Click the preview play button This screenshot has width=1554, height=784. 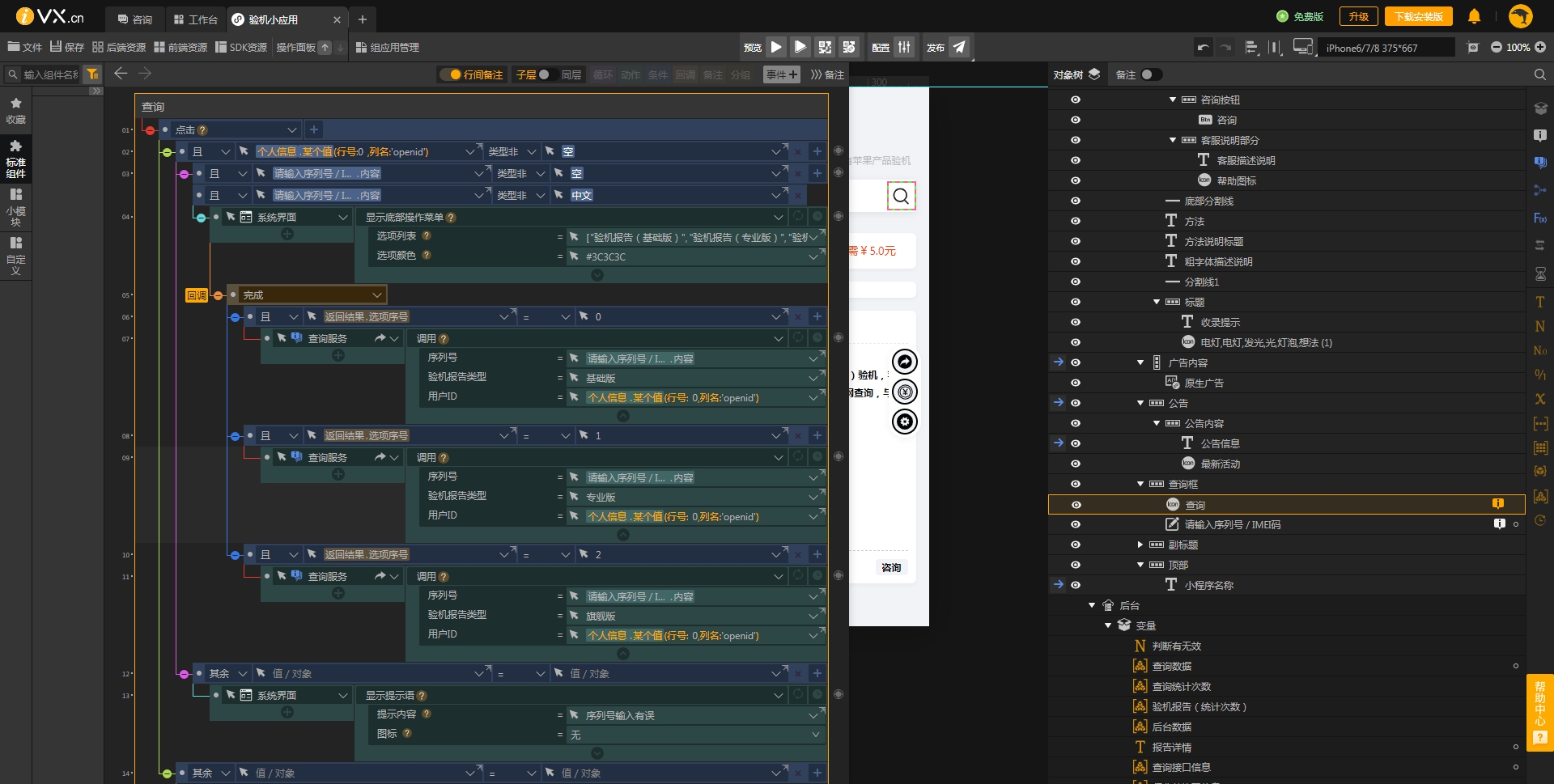776,47
